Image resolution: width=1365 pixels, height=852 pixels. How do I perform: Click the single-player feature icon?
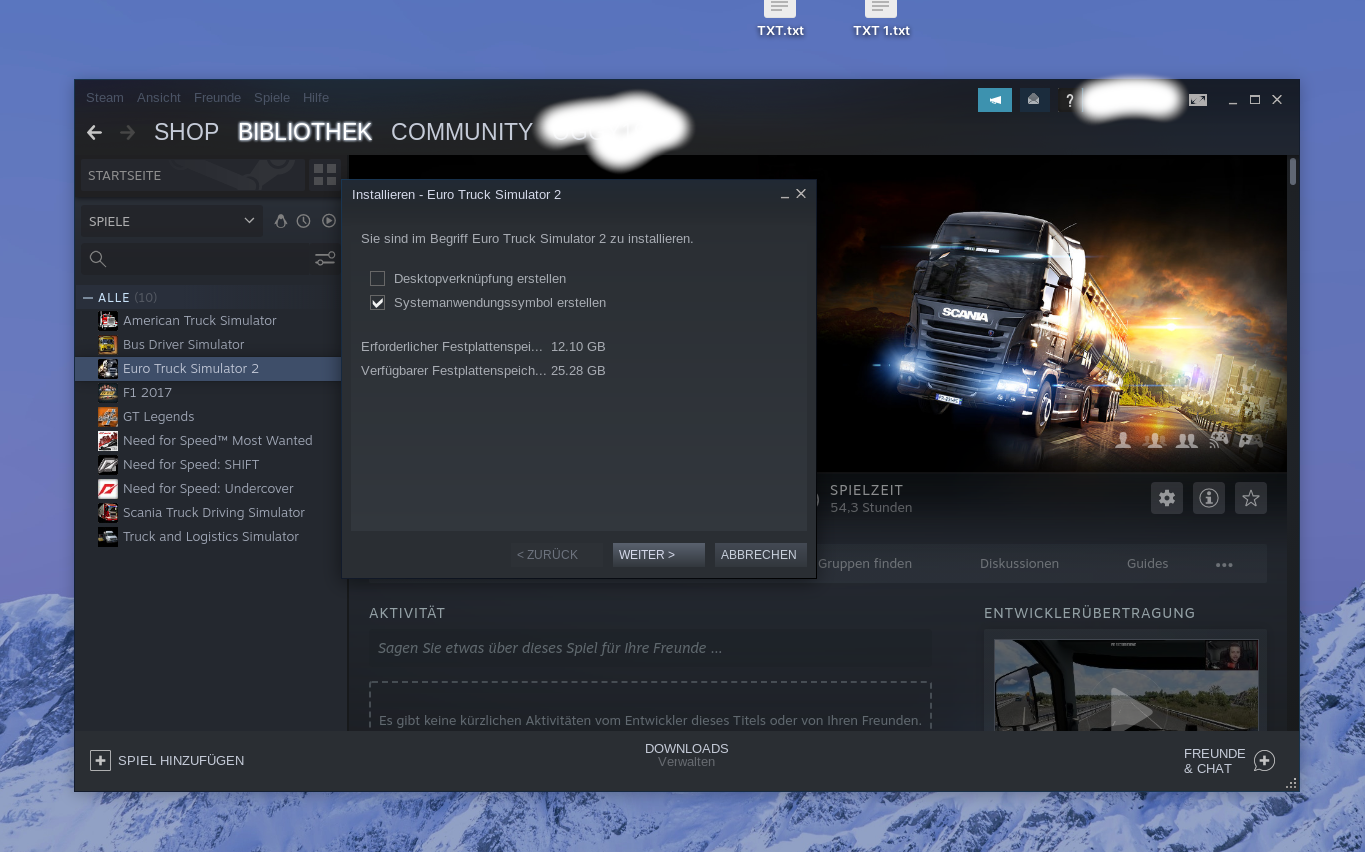click(x=1123, y=440)
